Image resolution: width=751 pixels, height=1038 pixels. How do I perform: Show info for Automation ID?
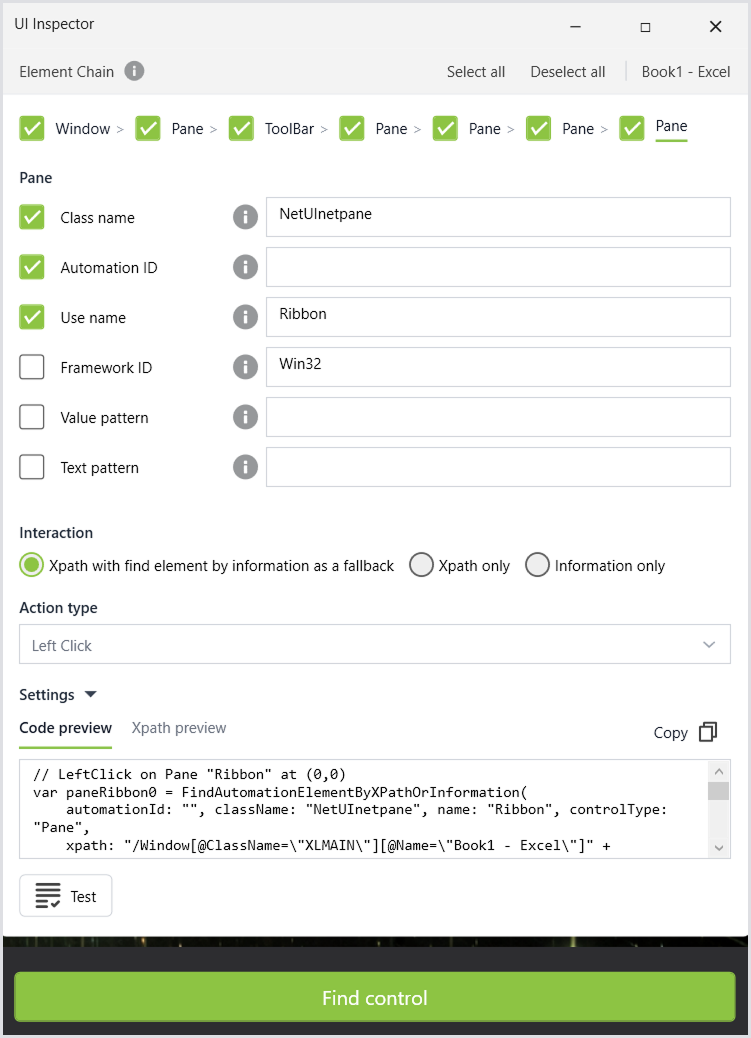pyautogui.click(x=245, y=267)
